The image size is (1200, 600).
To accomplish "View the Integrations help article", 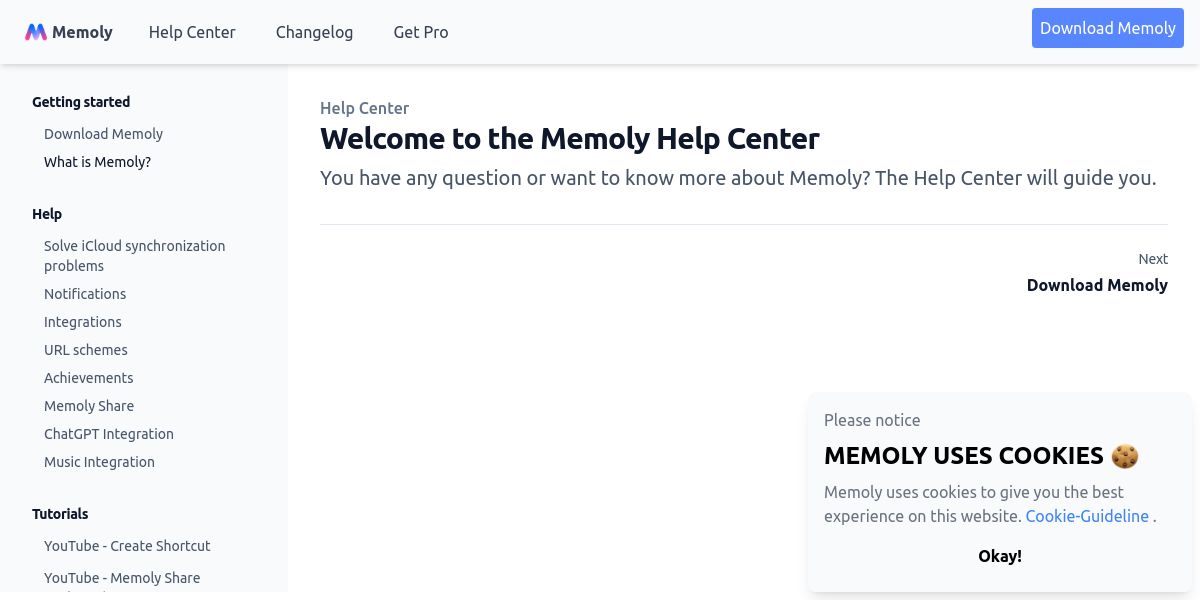I will (83, 322).
